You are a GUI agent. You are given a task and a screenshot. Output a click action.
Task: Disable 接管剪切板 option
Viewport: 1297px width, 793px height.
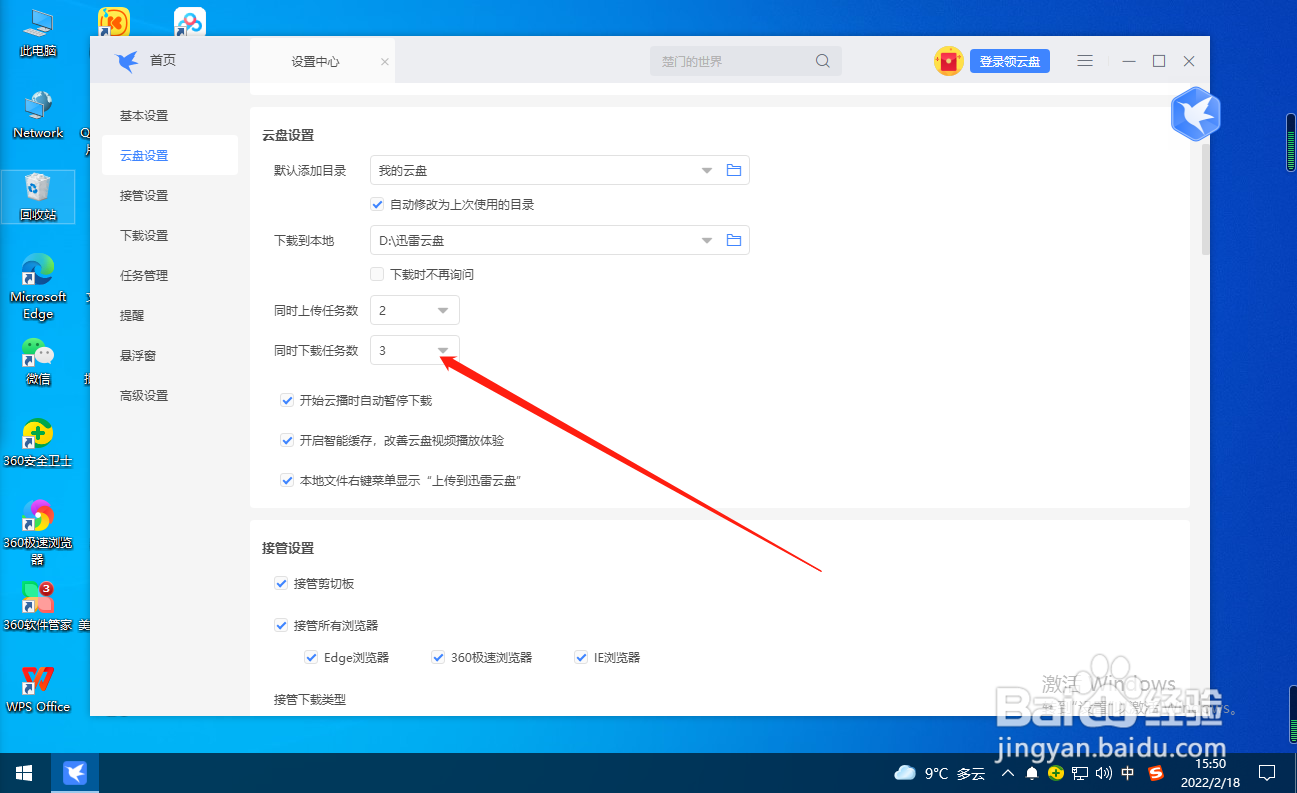coord(281,583)
